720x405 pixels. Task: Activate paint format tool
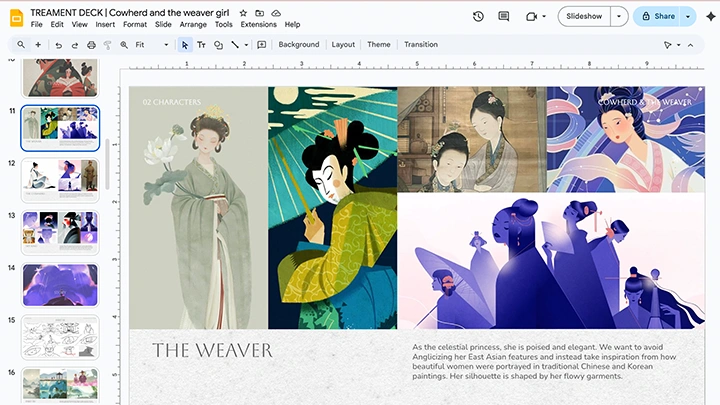pos(107,45)
